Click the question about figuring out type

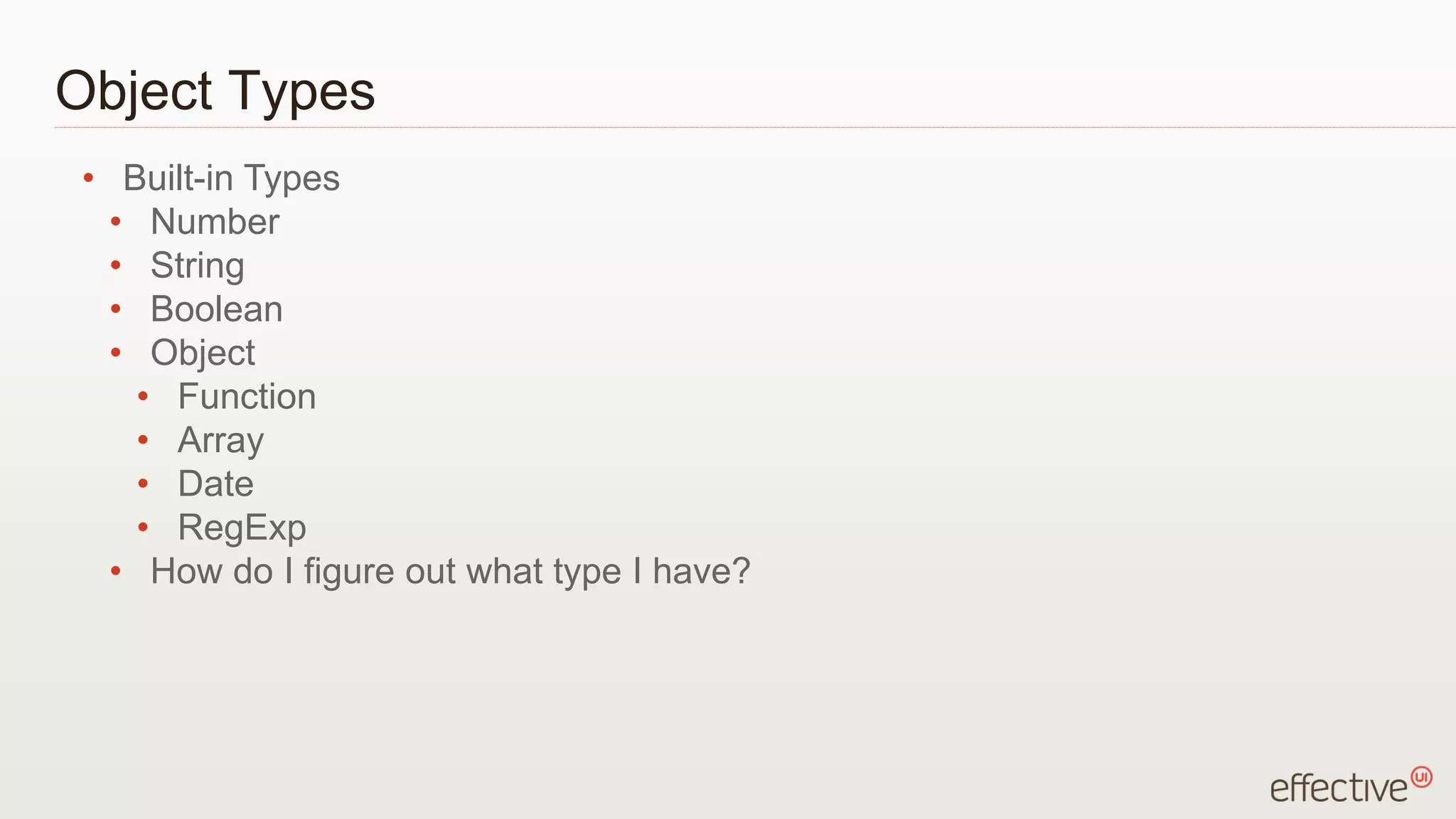click(450, 572)
